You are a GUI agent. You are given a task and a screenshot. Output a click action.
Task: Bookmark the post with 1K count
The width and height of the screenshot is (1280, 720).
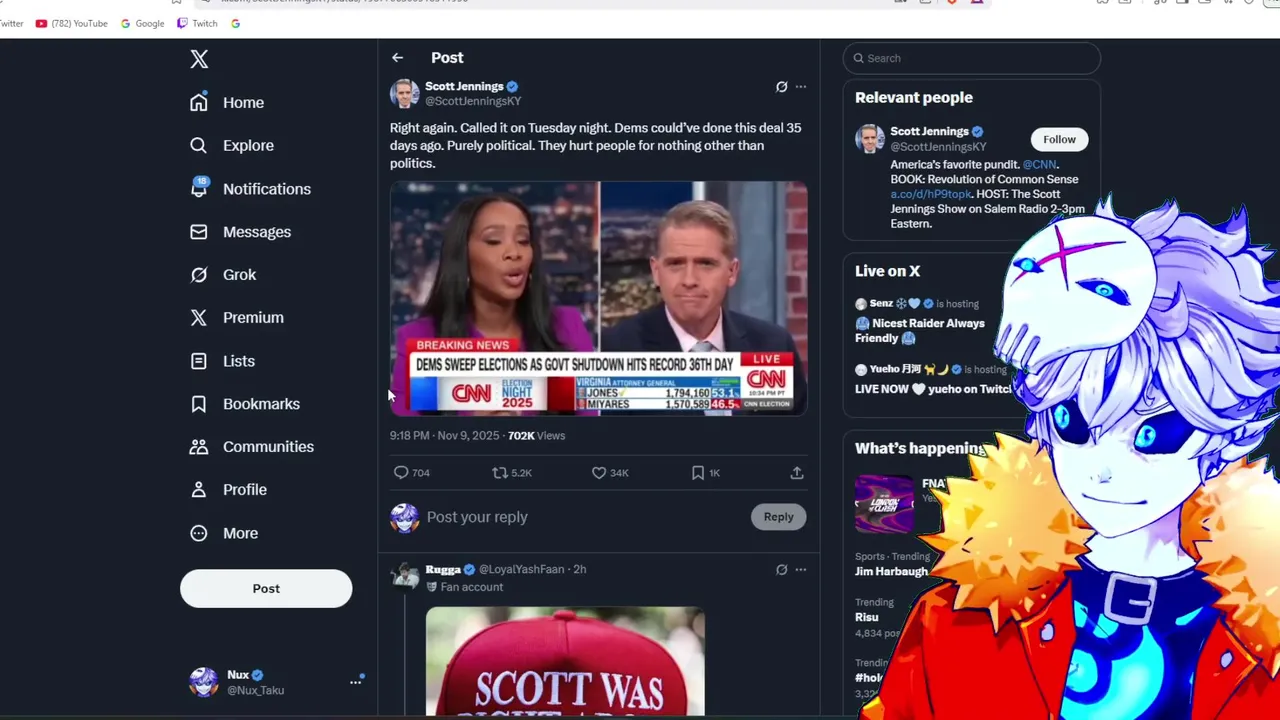point(698,473)
